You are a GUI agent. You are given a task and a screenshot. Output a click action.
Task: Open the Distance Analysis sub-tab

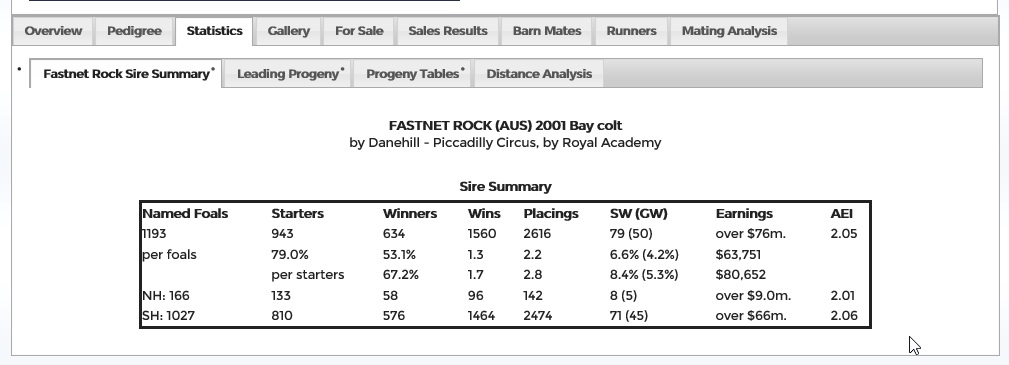[539, 73]
